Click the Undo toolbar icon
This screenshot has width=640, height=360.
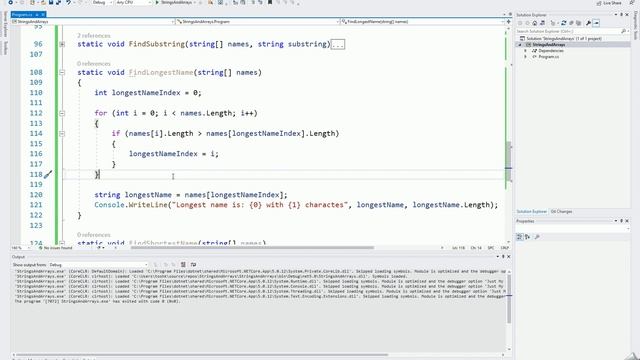pyautogui.click(x=69, y=2)
